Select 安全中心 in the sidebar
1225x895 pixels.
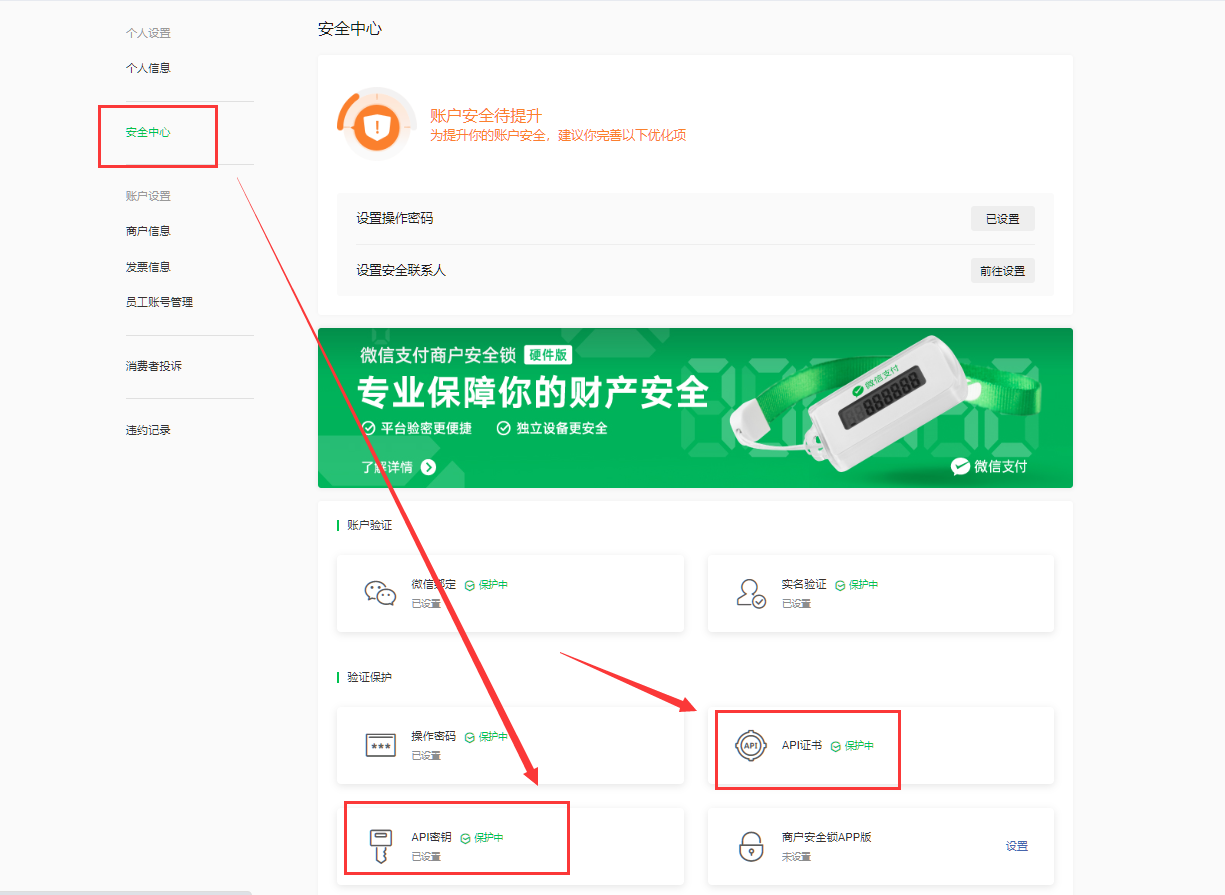tap(148, 132)
